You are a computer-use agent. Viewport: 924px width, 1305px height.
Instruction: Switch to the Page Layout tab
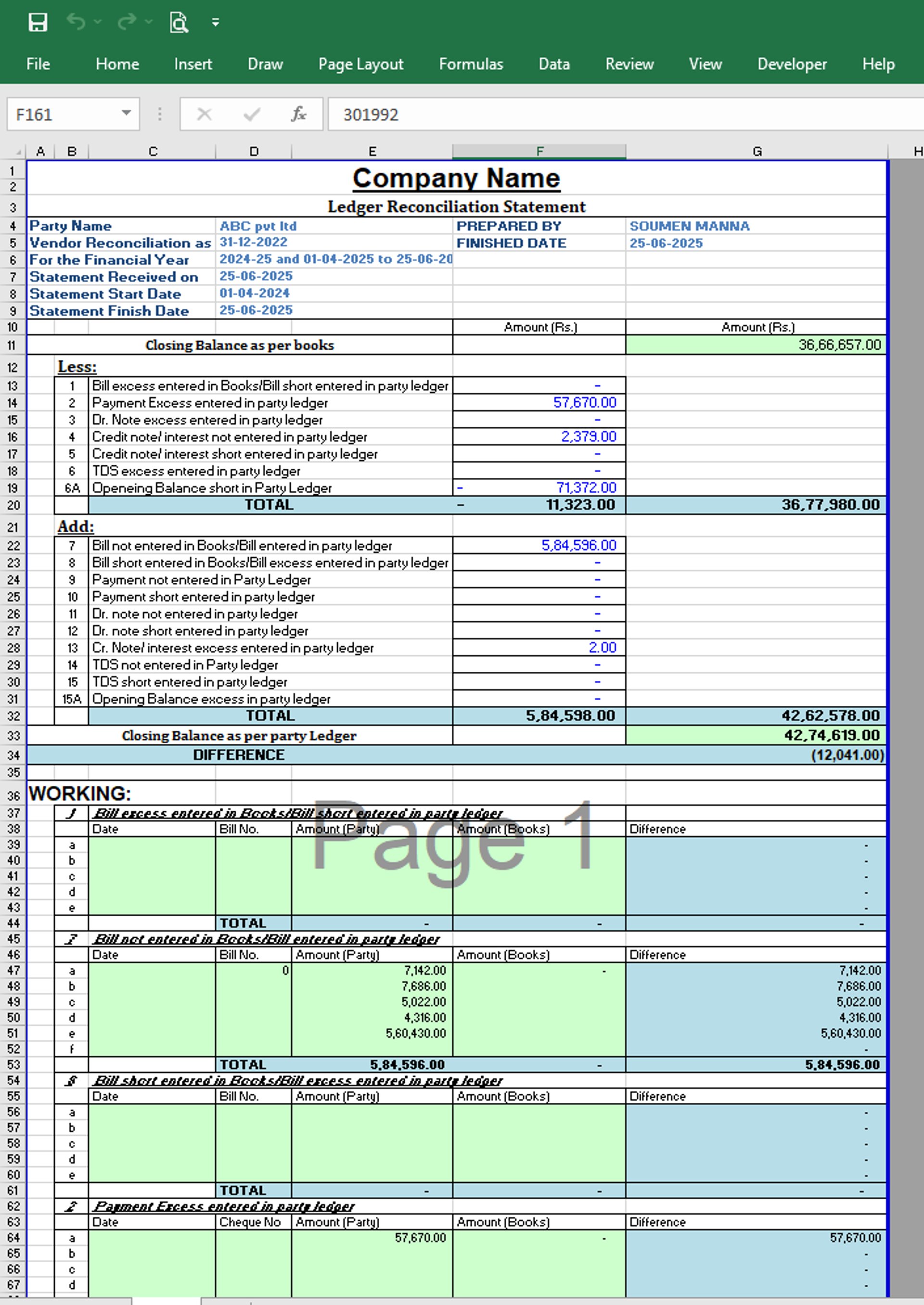pos(361,64)
